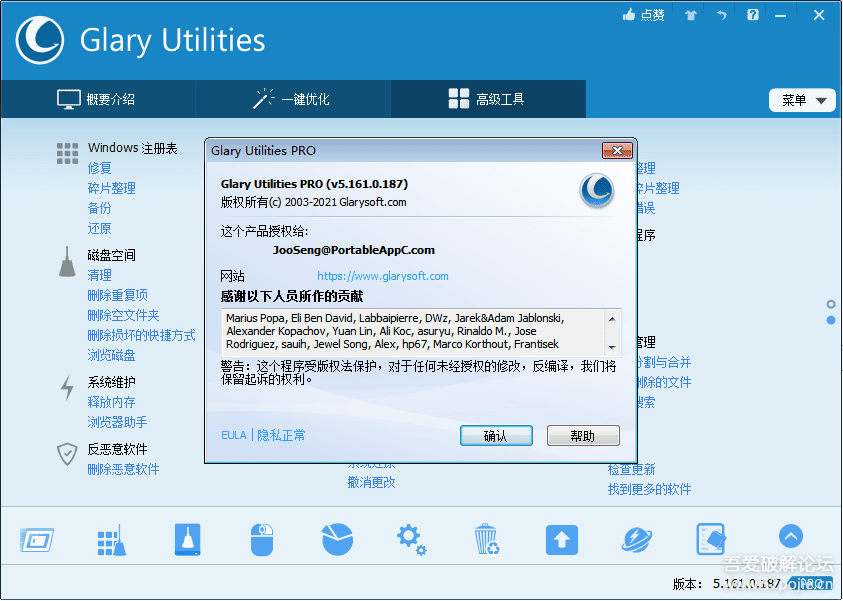Open the 删除恶意软件 tool
This screenshot has height=601, width=843.
click(x=123, y=469)
